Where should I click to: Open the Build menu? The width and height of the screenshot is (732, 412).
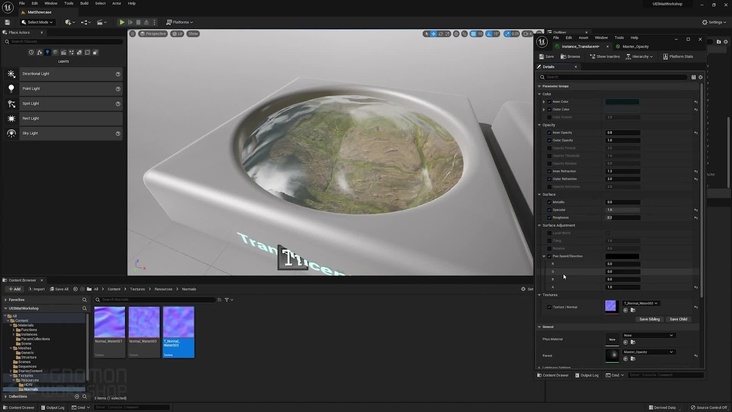[x=84, y=3]
